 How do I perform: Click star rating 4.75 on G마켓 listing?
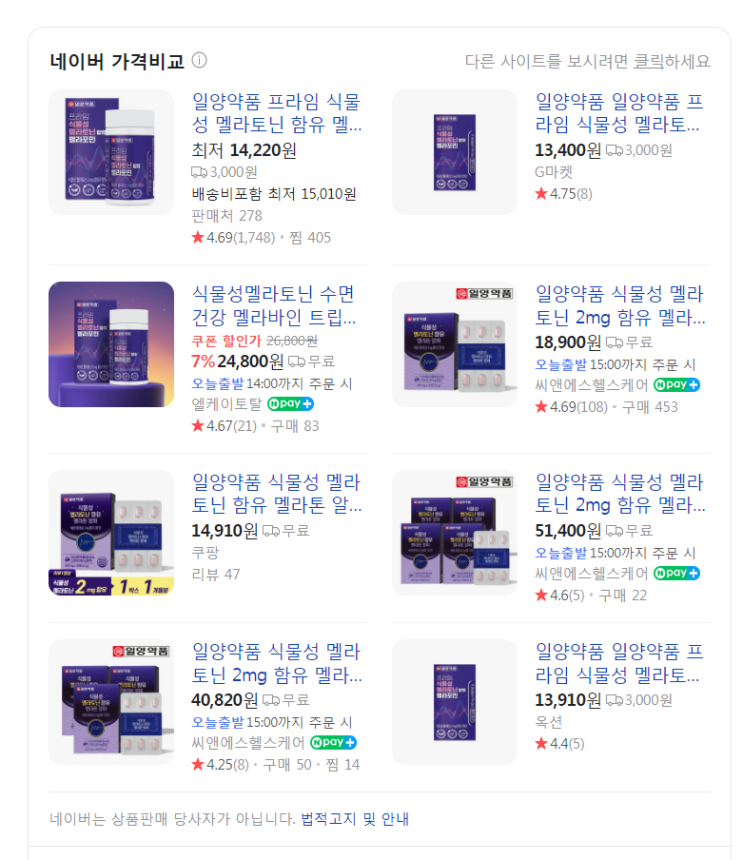tap(564, 194)
